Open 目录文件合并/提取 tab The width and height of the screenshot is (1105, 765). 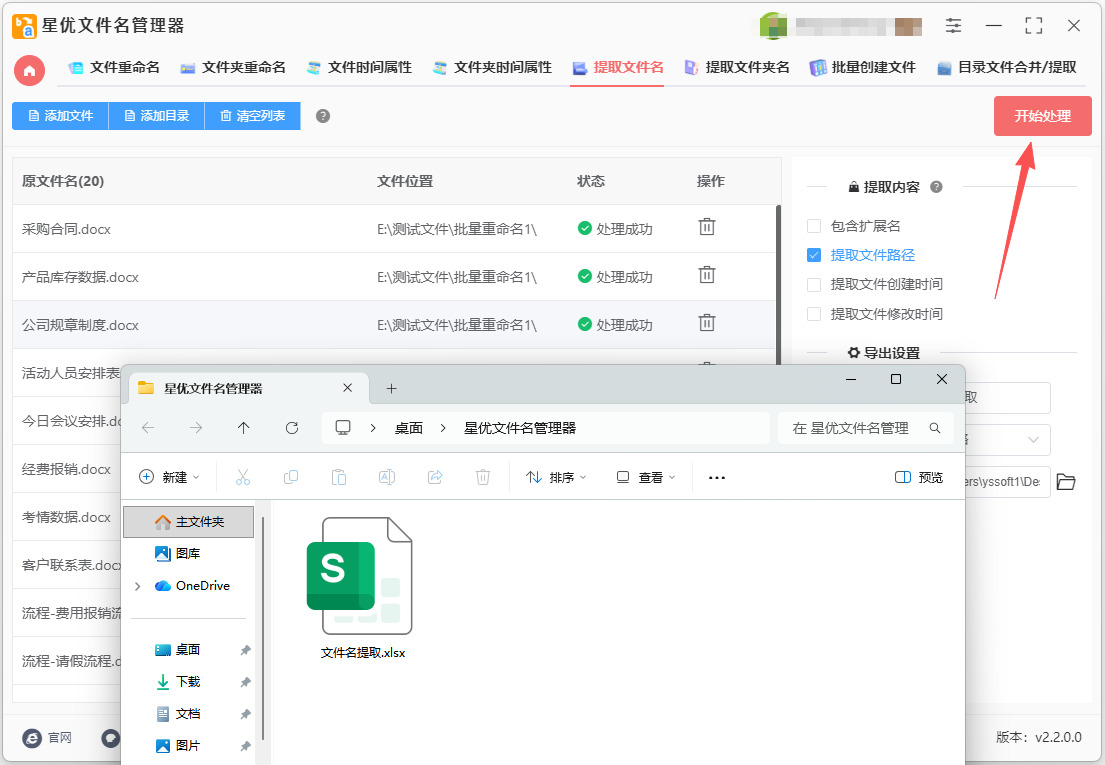1007,68
